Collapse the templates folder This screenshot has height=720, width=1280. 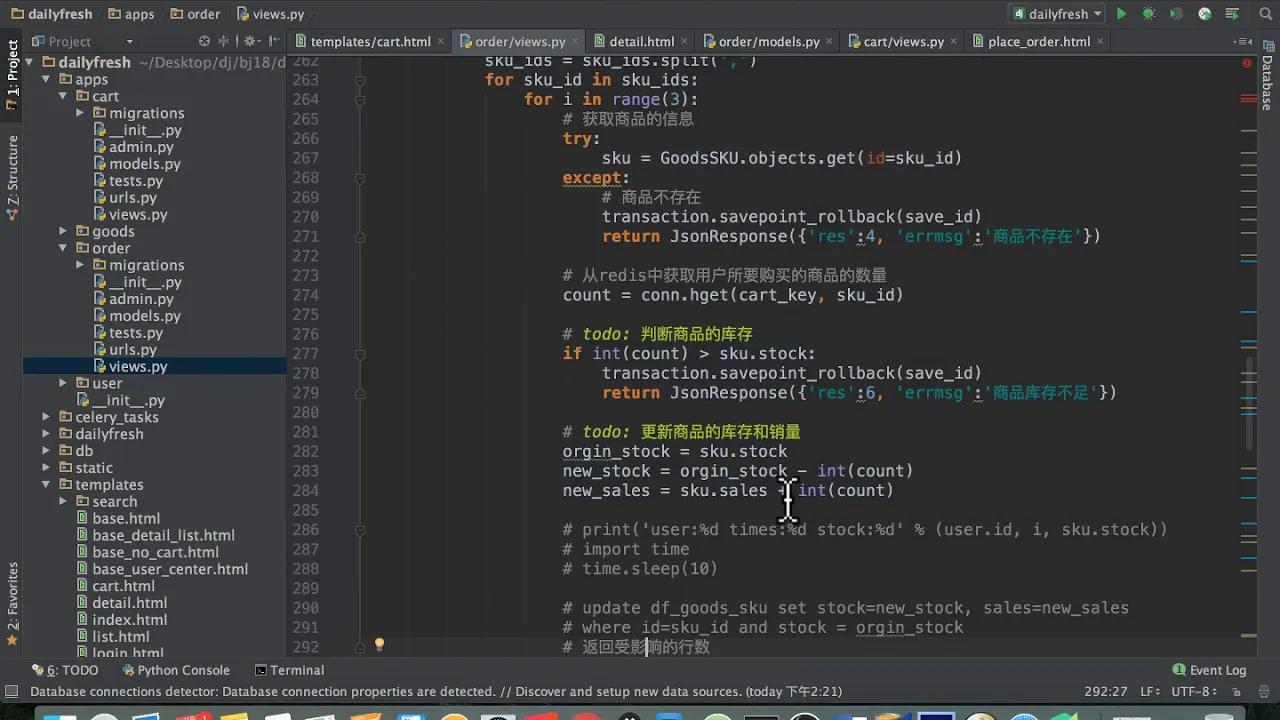pyautogui.click(x=46, y=484)
